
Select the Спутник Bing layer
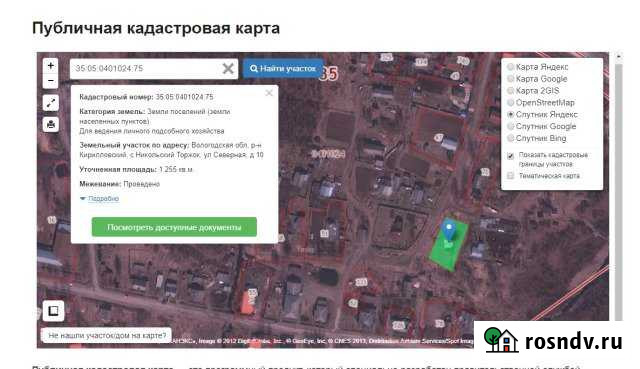point(536,138)
